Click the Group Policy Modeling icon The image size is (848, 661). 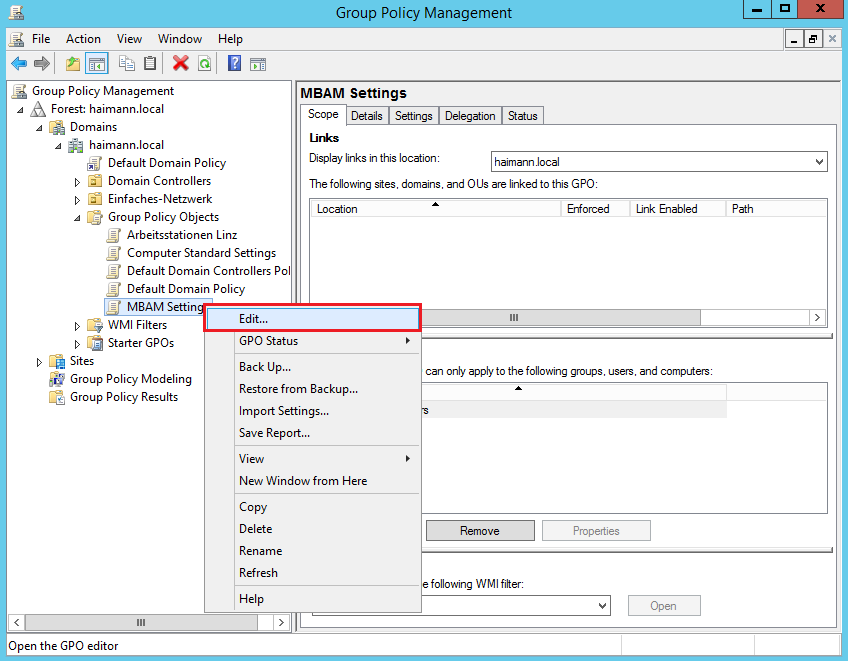[x=57, y=379]
